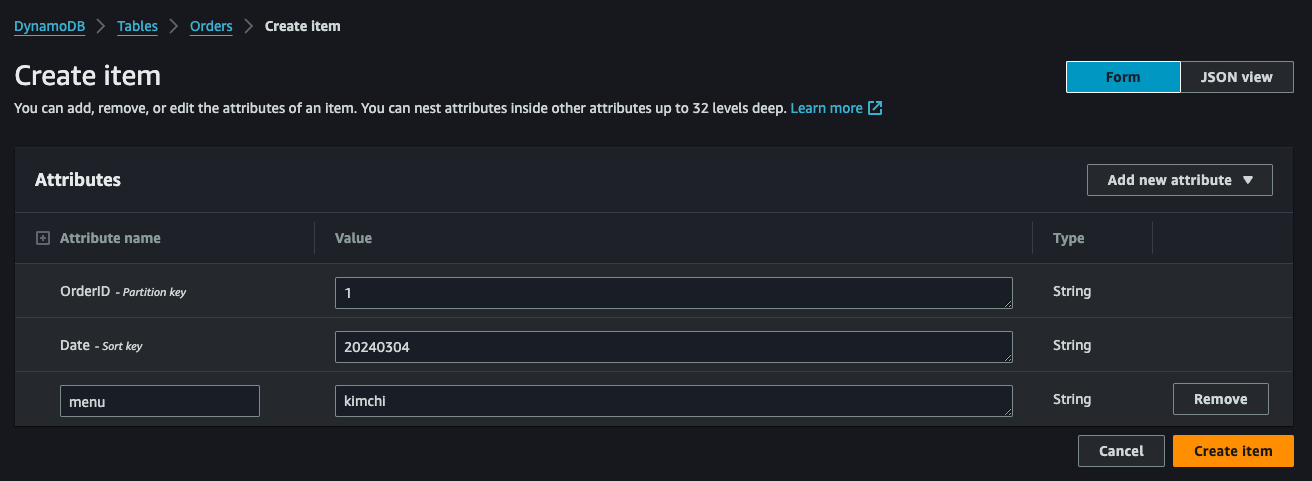Screen dimensions: 1312x481
Task: Expand all attributes using plus icon
Action: (x=42, y=238)
